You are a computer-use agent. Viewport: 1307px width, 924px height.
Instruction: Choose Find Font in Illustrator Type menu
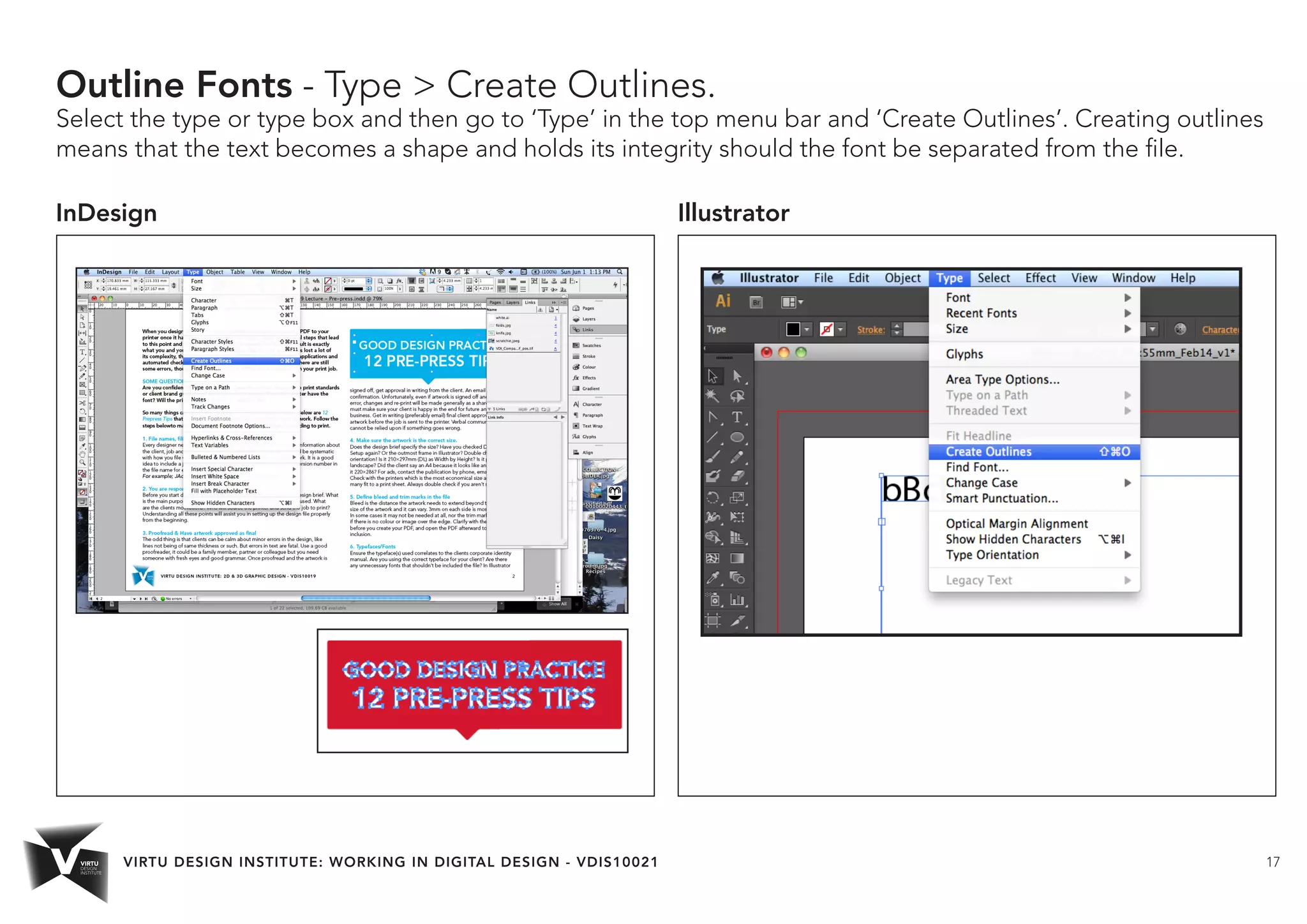pos(1034,467)
